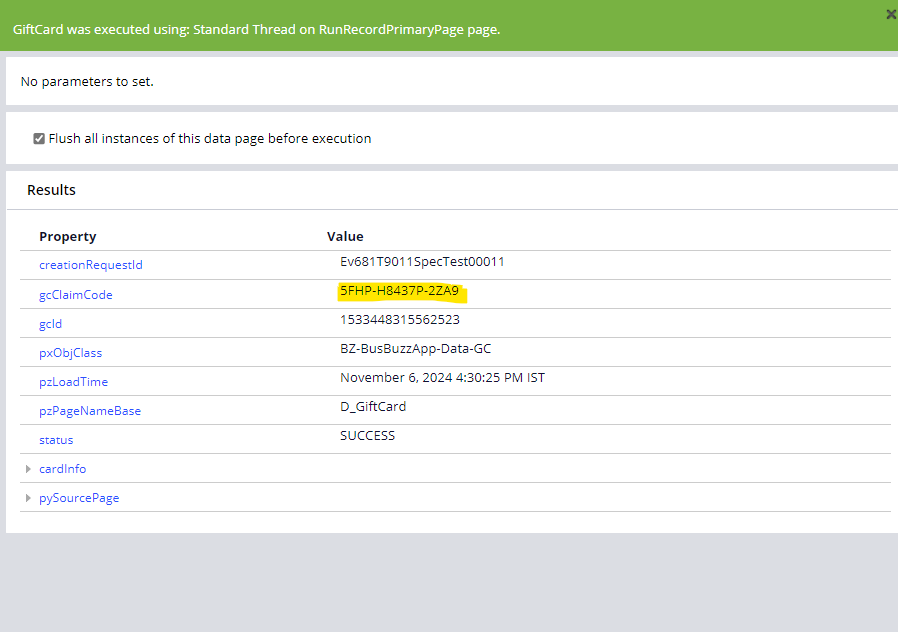Image resolution: width=898 pixels, height=632 pixels.
Task: Click the SUCCESS status value
Action: pyautogui.click(x=365, y=435)
